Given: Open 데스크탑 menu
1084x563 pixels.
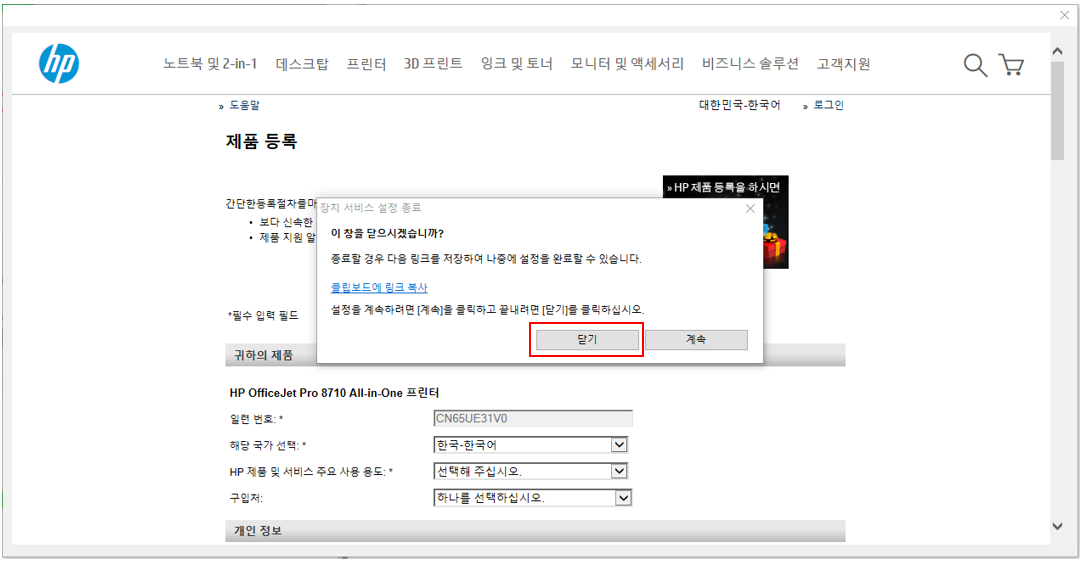Looking at the screenshot, I should (x=302, y=64).
